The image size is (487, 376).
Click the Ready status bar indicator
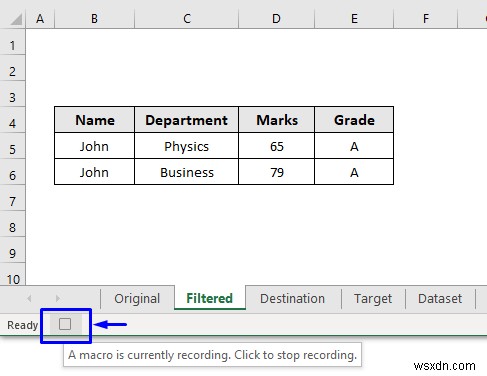pyautogui.click(x=23, y=325)
